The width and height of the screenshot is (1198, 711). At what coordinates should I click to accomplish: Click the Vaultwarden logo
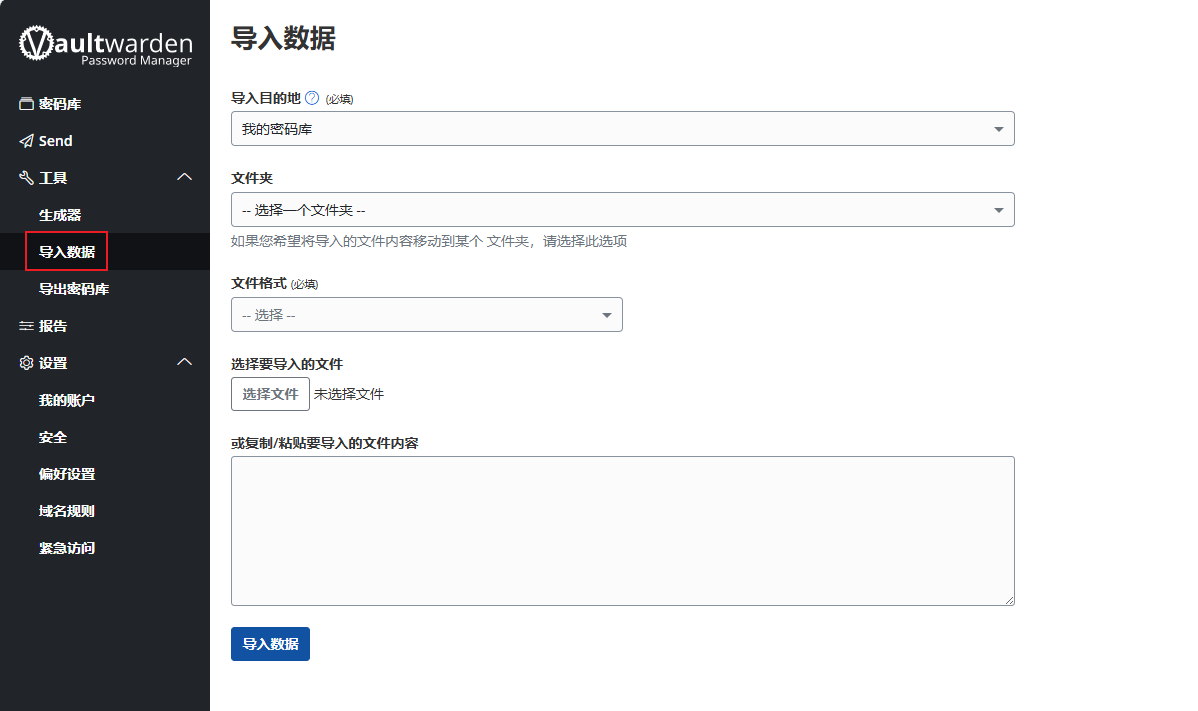coord(105,46)
